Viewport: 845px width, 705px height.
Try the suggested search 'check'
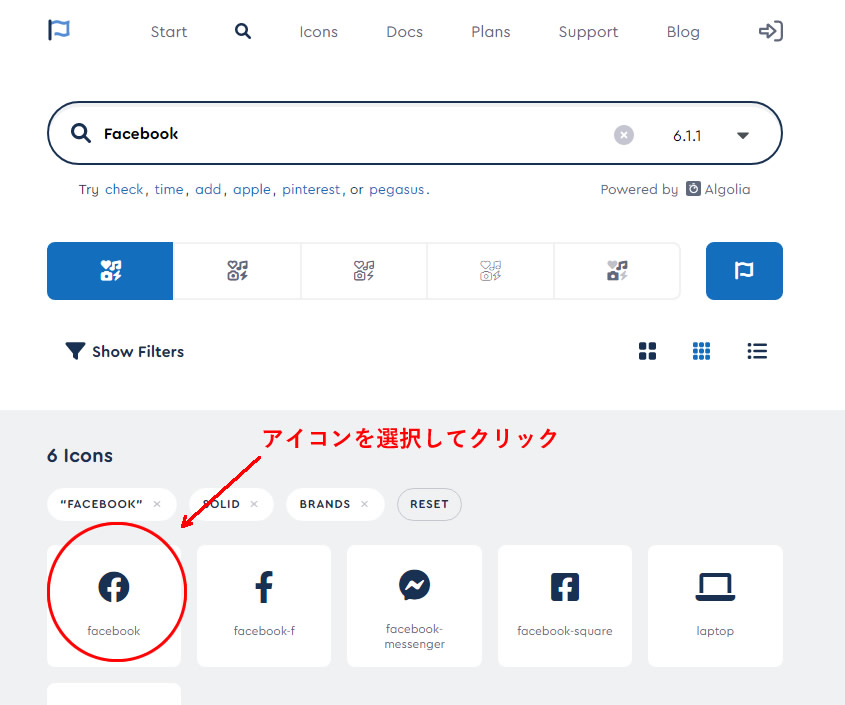pos(124,190)
